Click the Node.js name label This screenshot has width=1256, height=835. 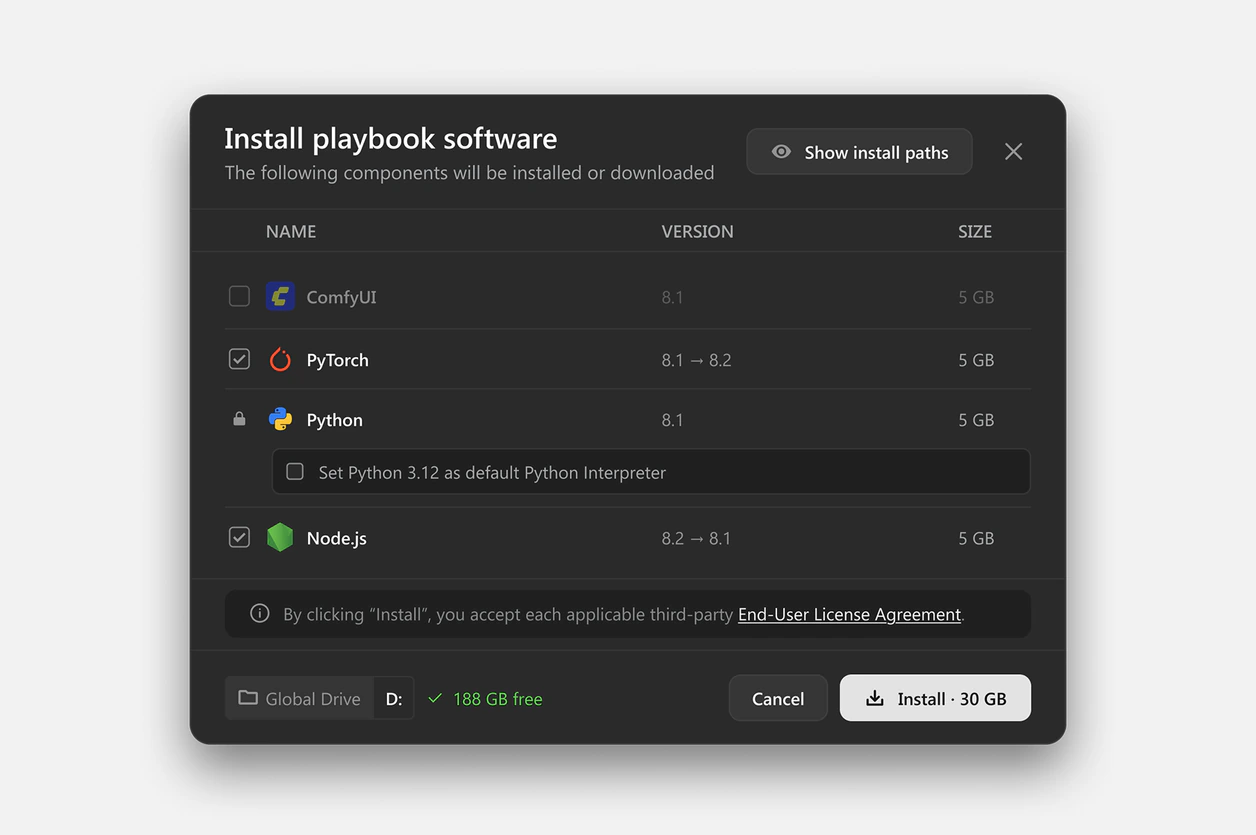pyautogui.click(x=336, y=538)
